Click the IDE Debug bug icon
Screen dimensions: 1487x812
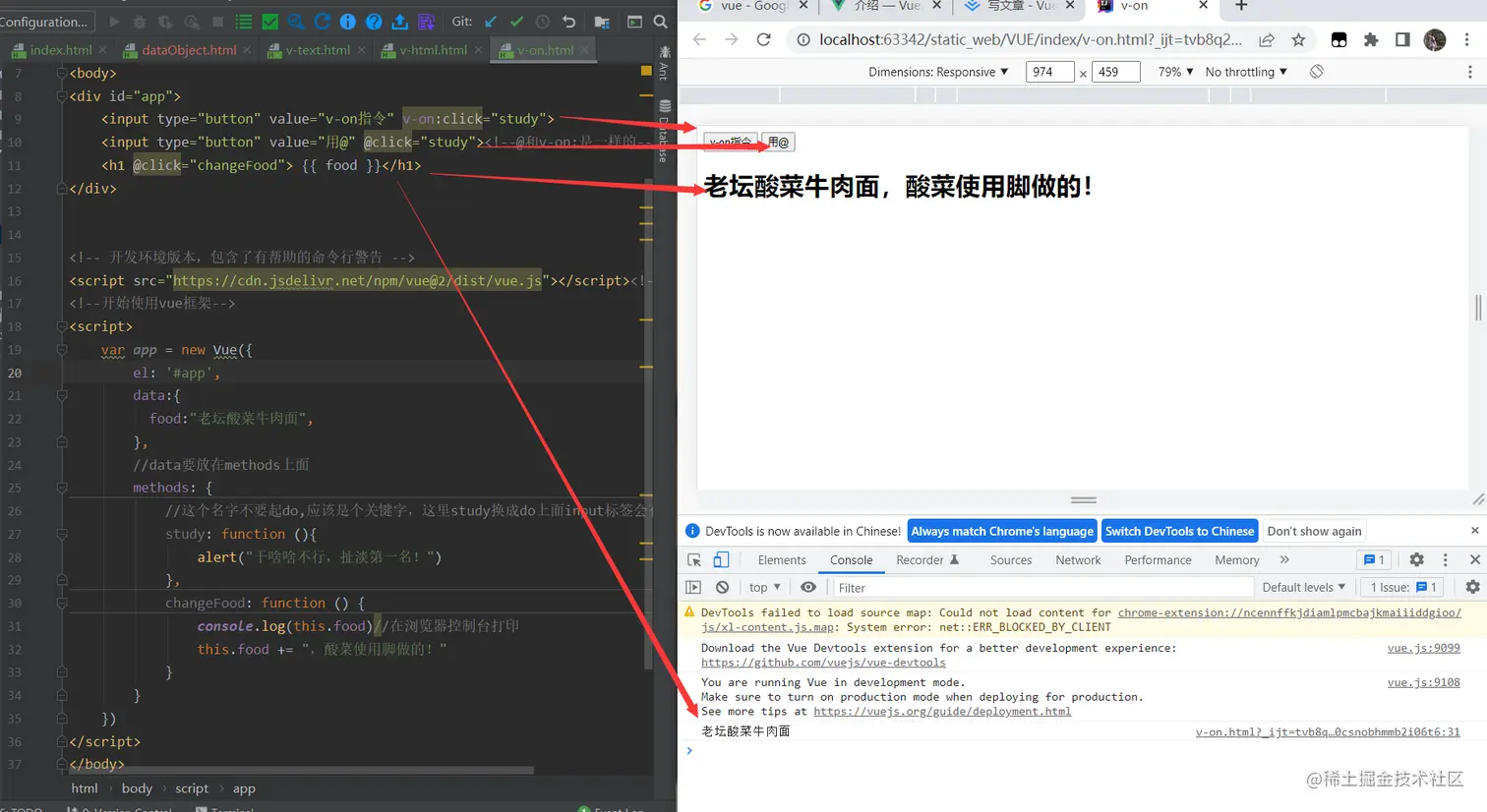[x=140, y=22]
